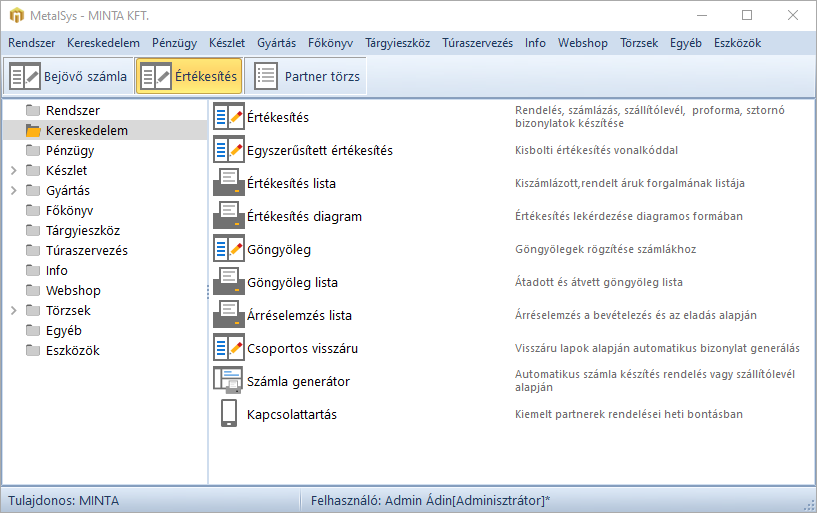This screenshot has height=513, width=817.
Task: Open the Göngyöleg lista printer icon
Action: coord(228,282)
